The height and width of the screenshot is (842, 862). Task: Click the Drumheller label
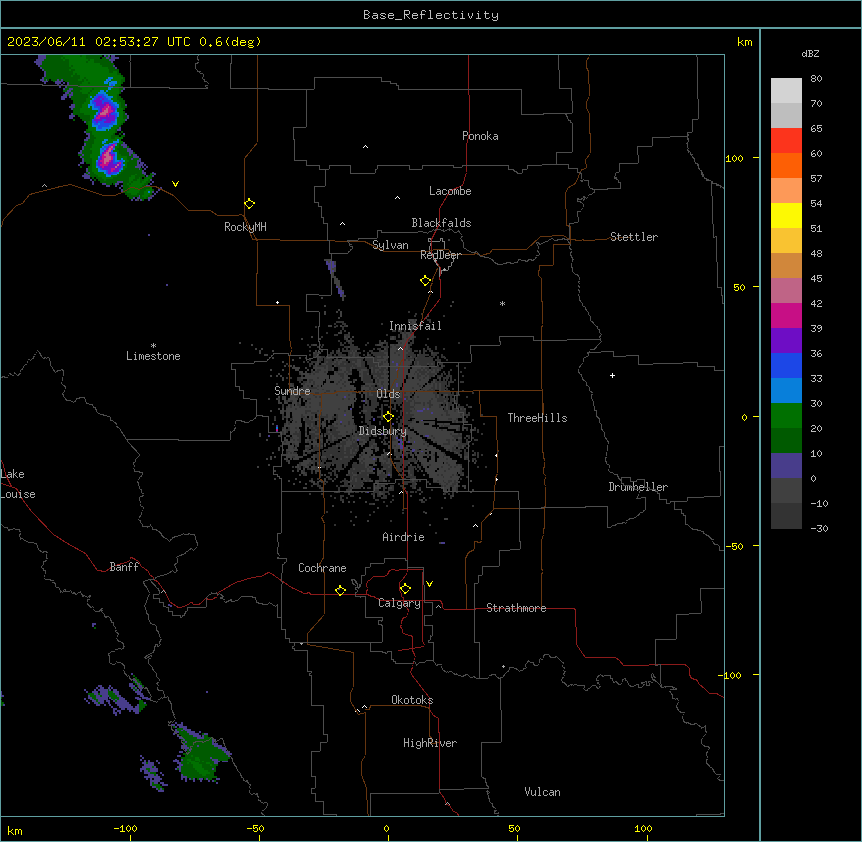[638, 487]
